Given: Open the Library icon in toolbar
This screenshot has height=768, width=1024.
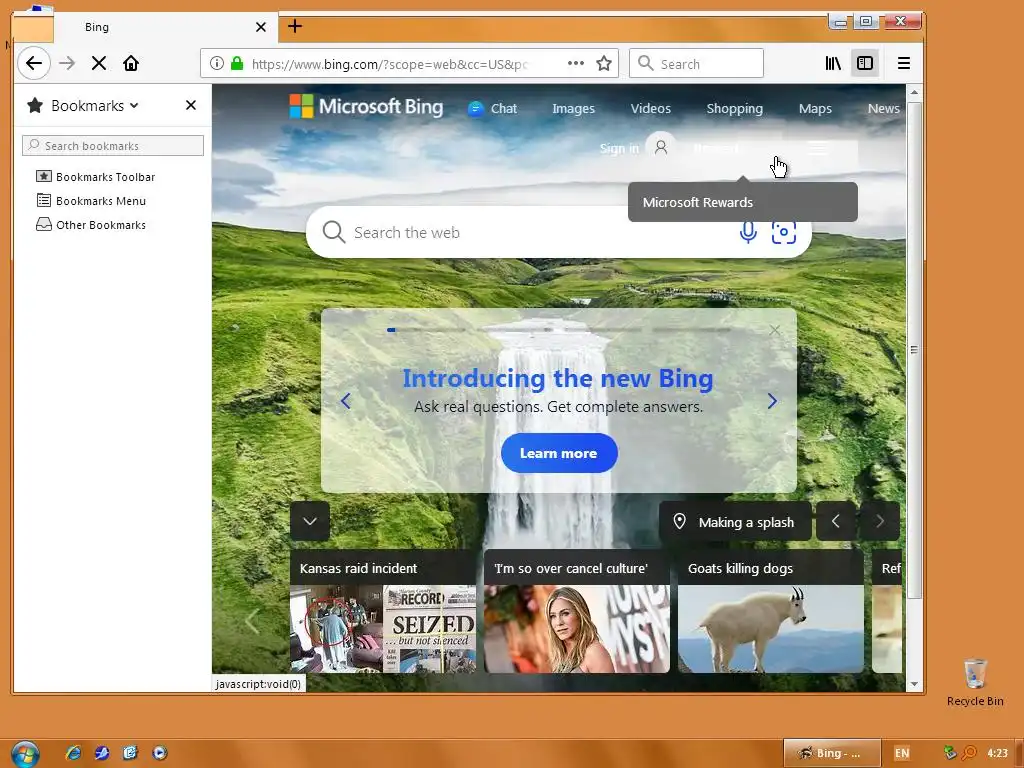Looking at the screenshot, I should point(833,63).
